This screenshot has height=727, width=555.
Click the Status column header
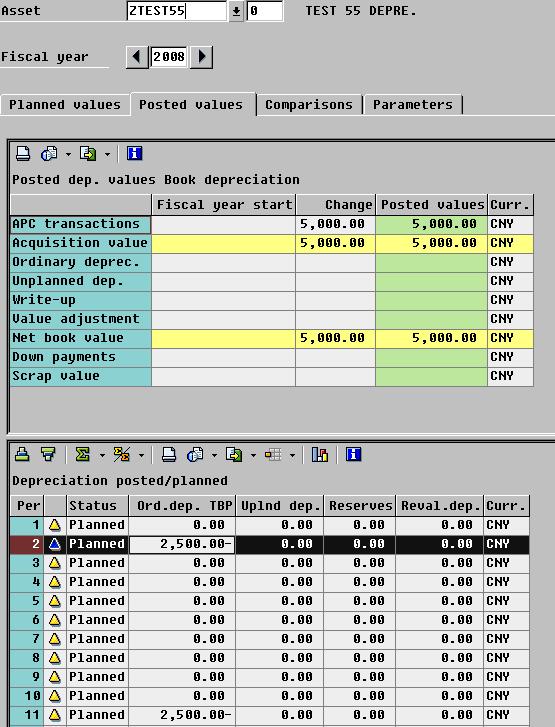(97, 506)
